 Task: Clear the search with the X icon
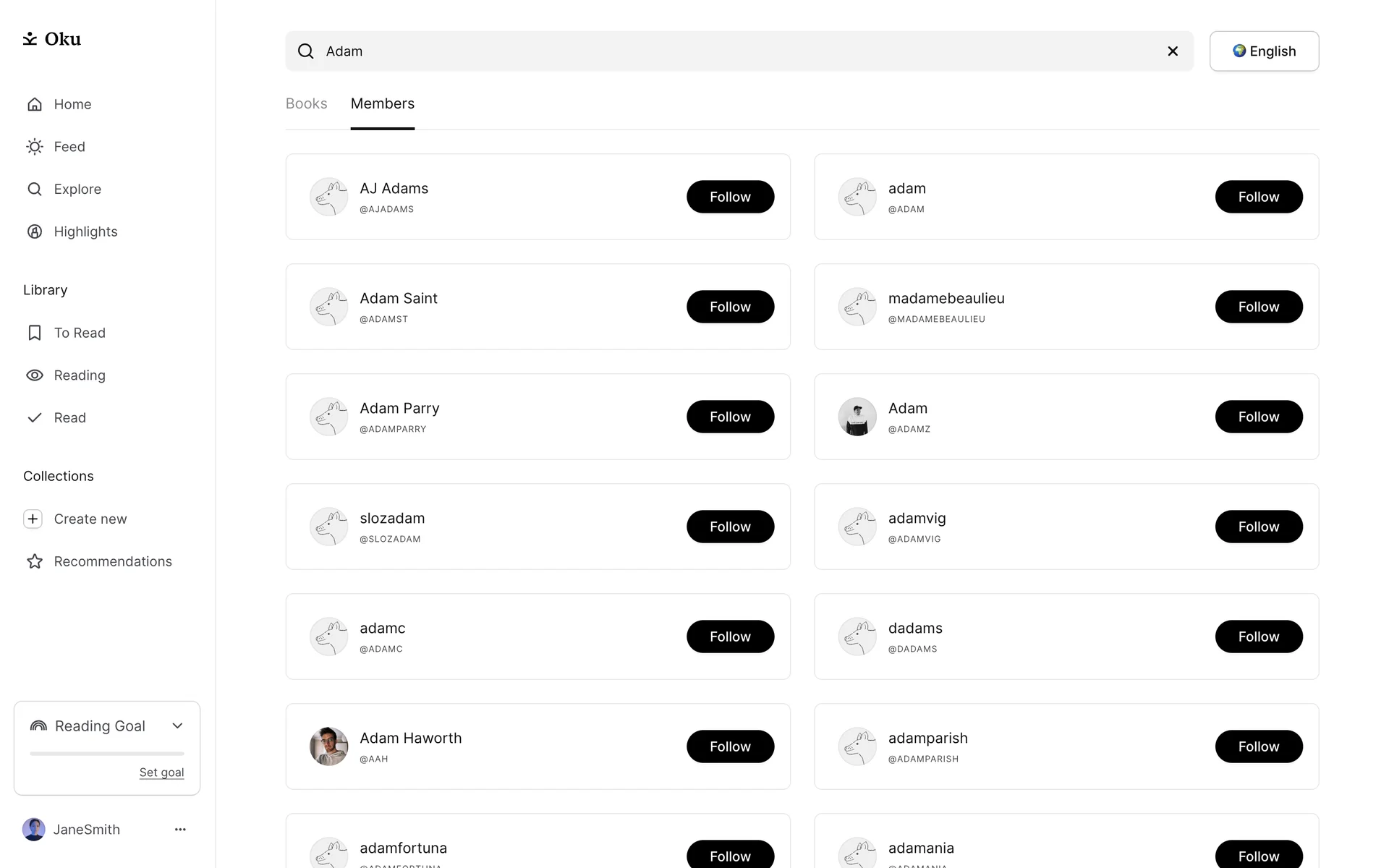click(1173, 51)
